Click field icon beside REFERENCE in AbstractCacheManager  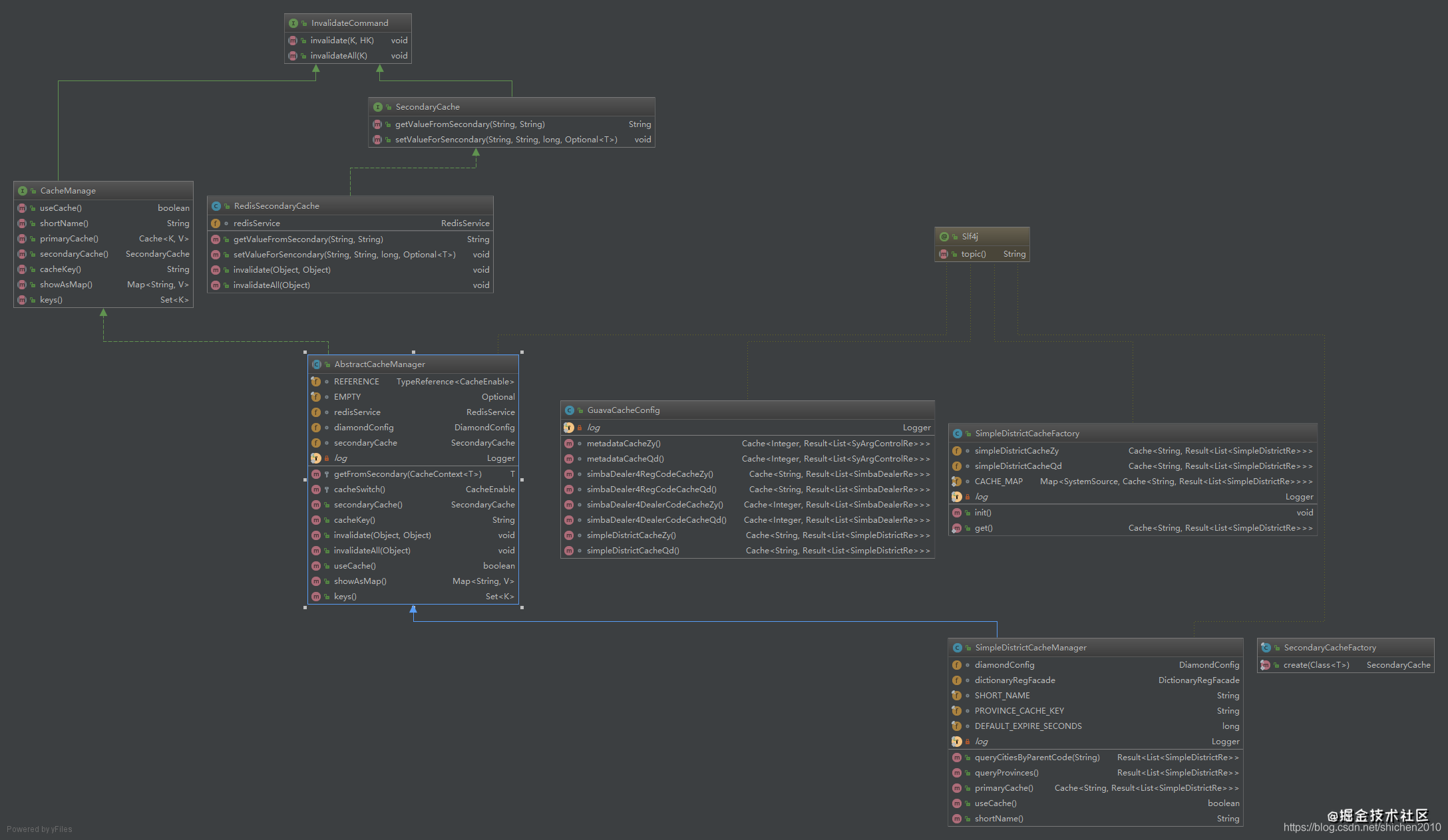point(316,382)
